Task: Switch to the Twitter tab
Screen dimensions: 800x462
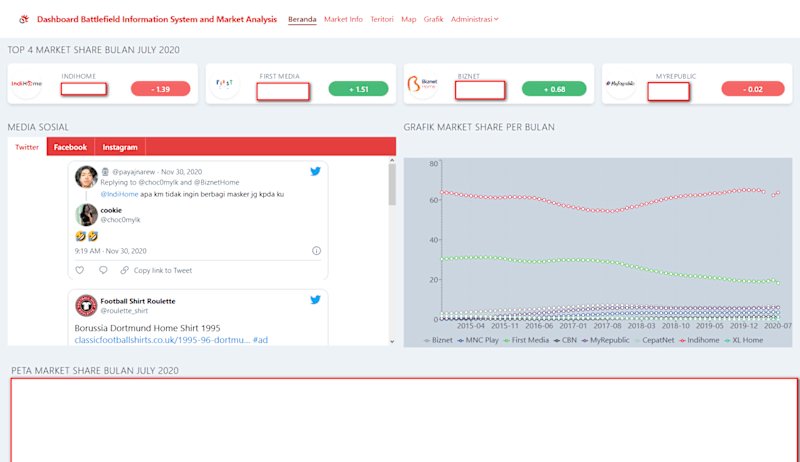Action: click(27, 147)
